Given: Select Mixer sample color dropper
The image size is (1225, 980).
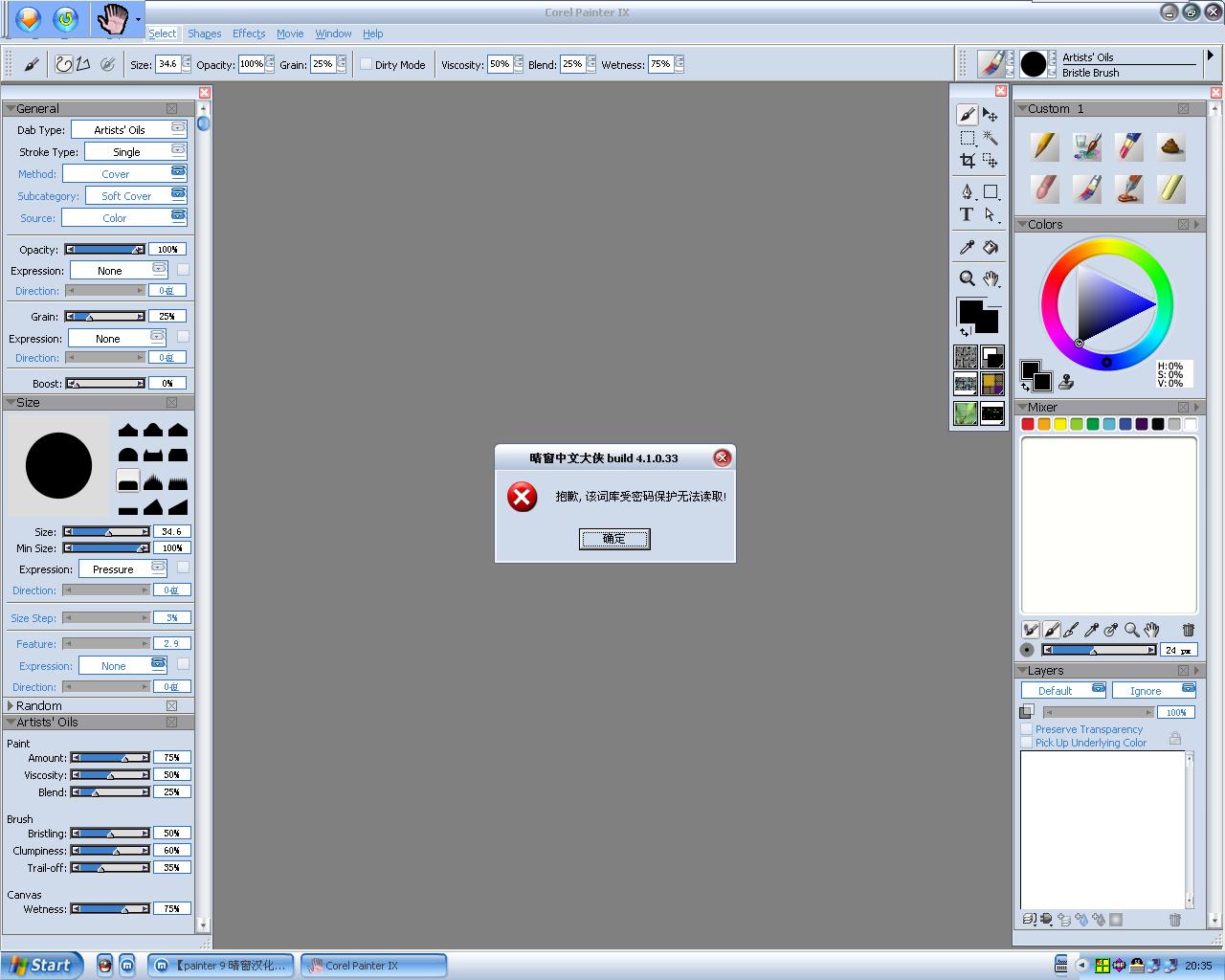Looking at the screenshot, I should pos(1091,630).
